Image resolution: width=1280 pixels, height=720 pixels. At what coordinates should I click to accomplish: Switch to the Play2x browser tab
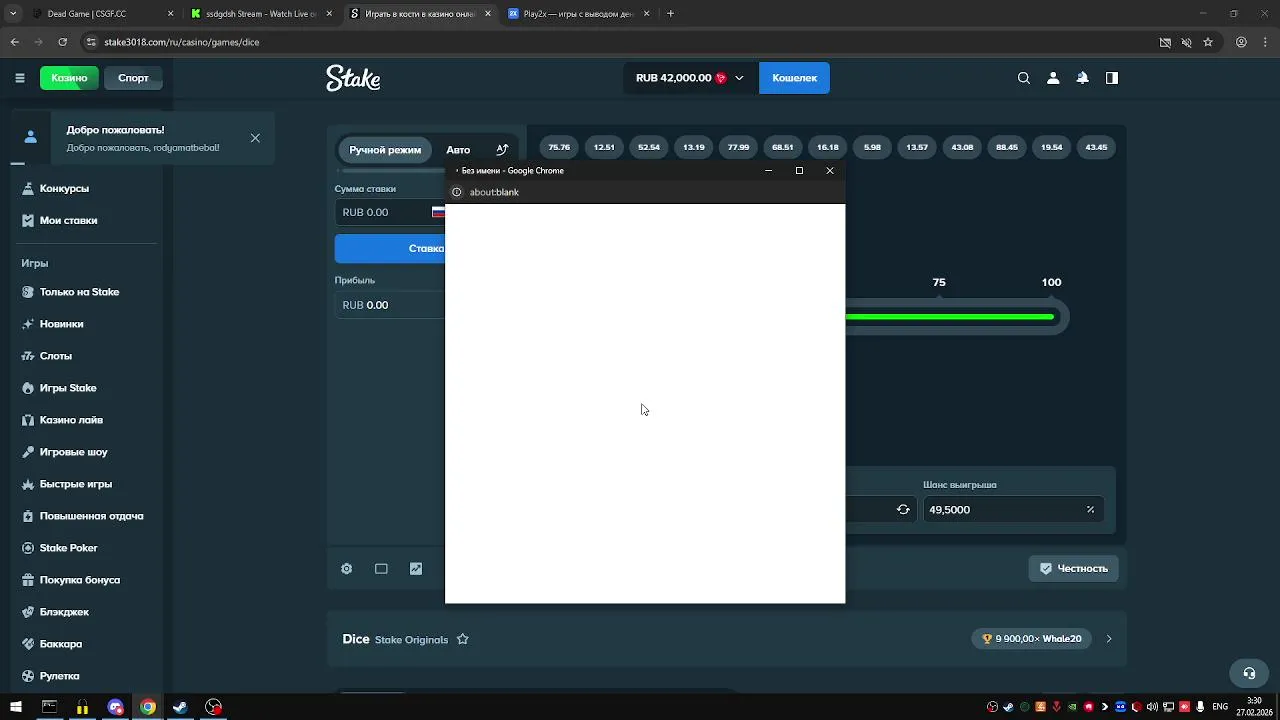click(578, 14)
